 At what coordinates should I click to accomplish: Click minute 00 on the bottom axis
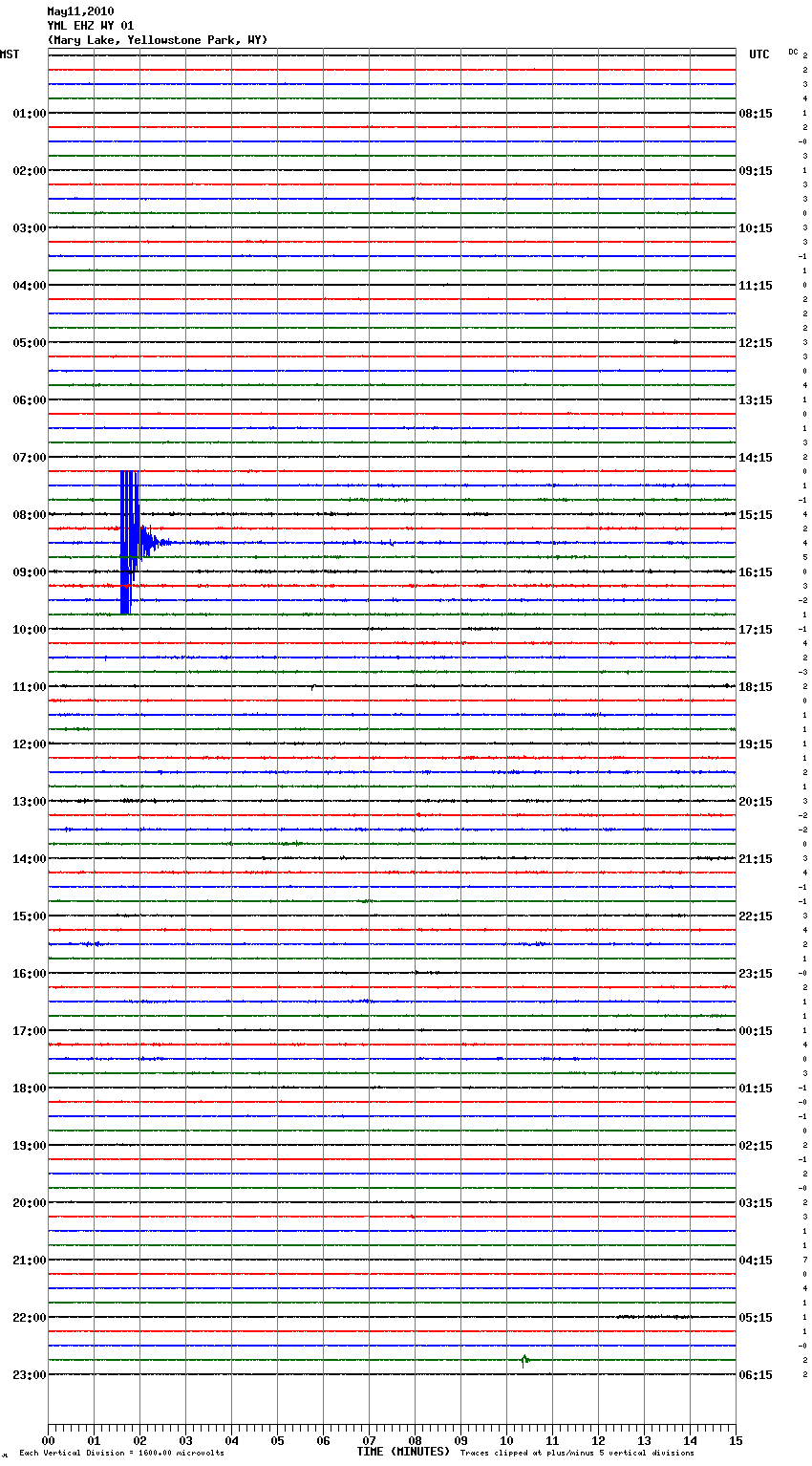click(48, 1440)
